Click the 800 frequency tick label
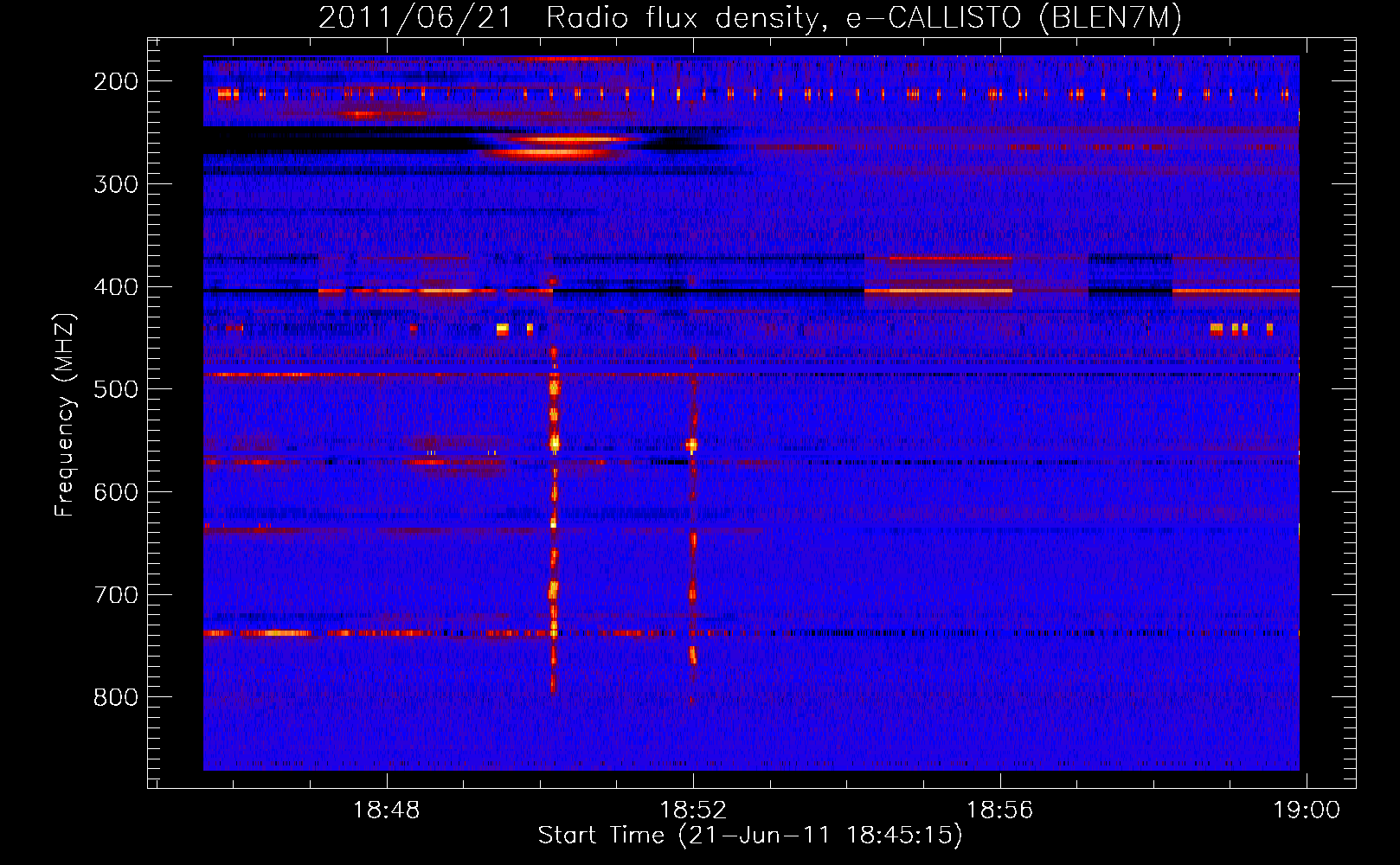1400x865 pixels. (x=116, y=697)
